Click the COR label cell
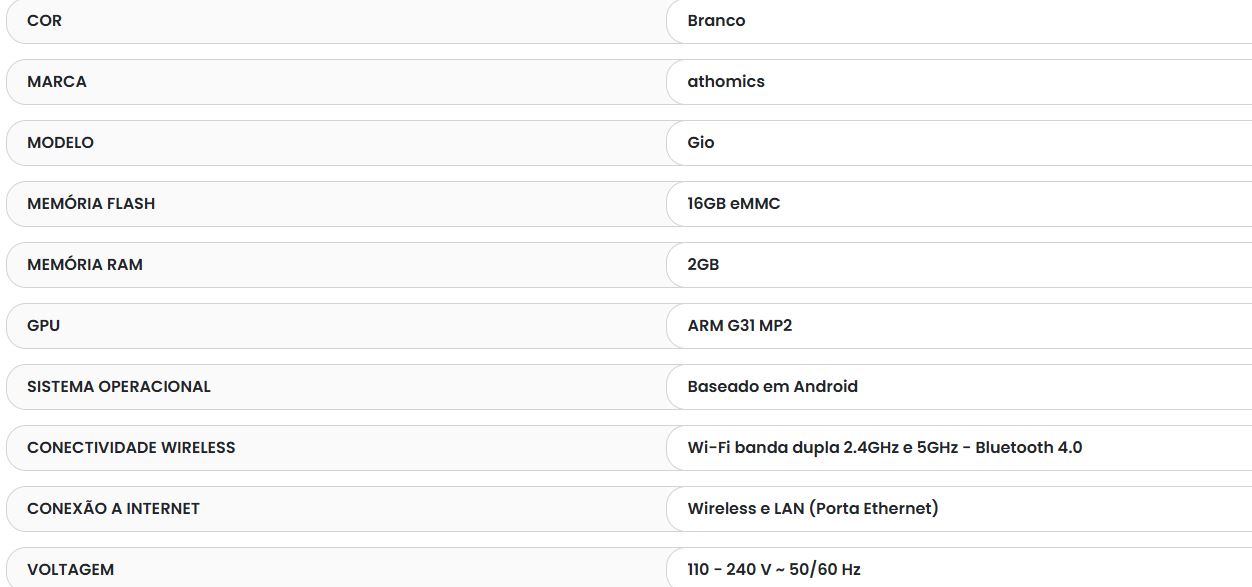Image resolution: width=1252 pixels, height=587 pixels. tap(336, 21)
